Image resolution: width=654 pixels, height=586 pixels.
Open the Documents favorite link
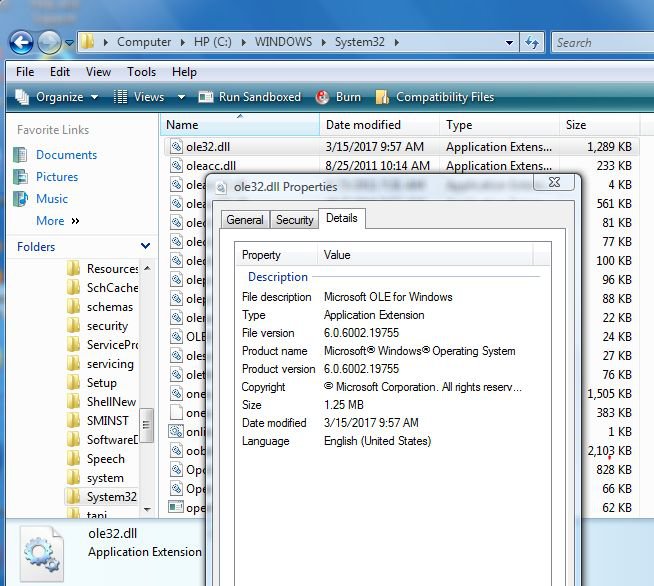pyautogui.click(x=66, y=155)
